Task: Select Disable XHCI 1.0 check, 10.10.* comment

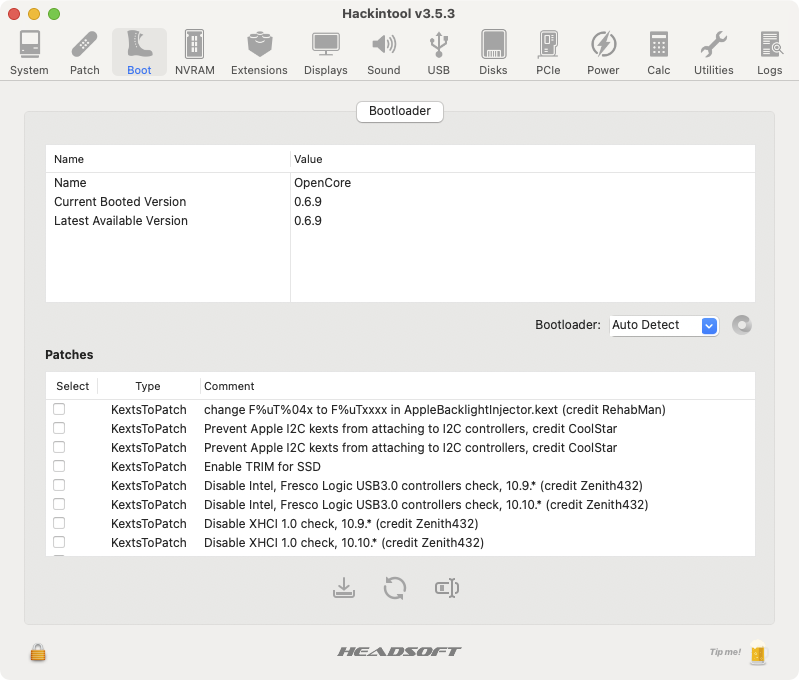Action: pyautogui.click(x=344, y=542)
